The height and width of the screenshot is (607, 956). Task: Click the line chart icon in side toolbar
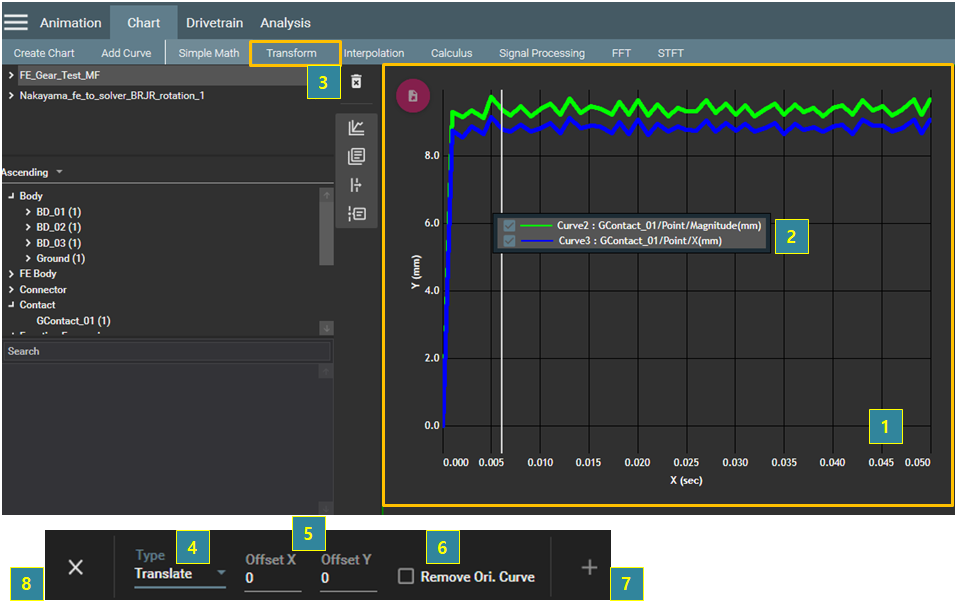pyautogui.click(x=356, y=128)
